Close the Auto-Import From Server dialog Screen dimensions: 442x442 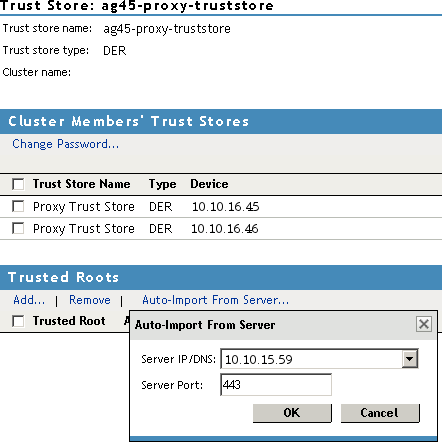click(424, 324)
